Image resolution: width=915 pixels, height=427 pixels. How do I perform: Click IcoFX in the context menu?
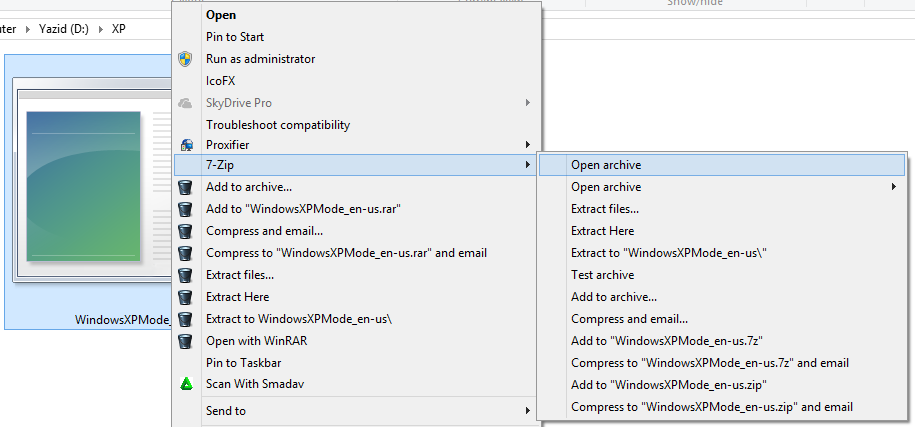pos(221,81)
